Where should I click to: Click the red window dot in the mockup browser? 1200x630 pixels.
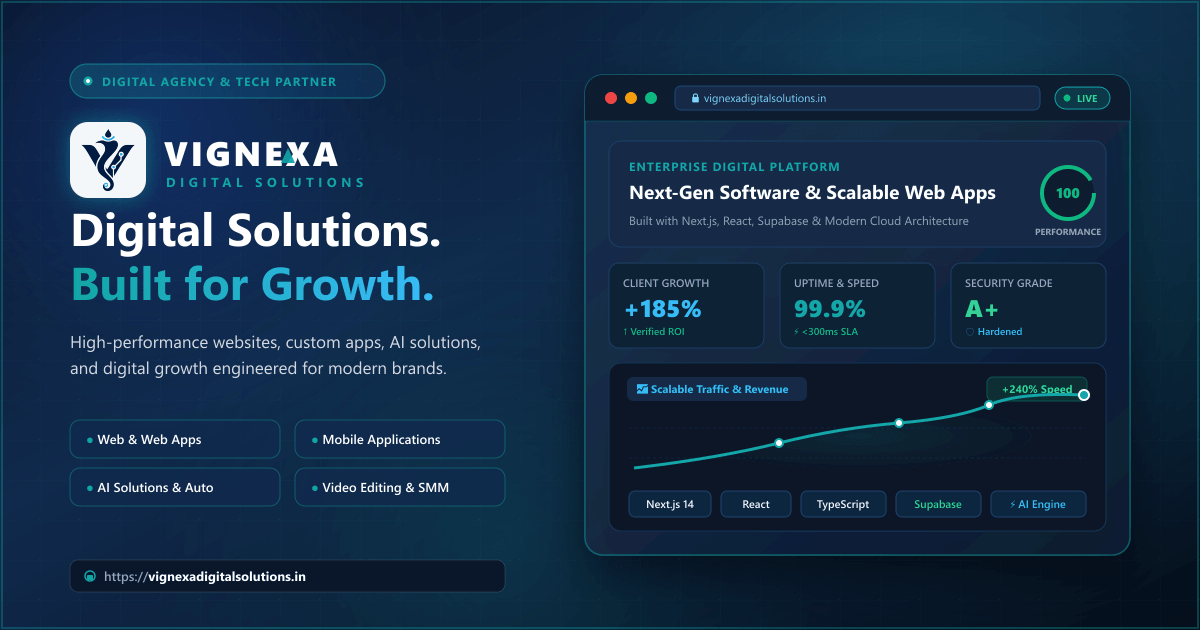pyautogui.click(x=611, y=98)
